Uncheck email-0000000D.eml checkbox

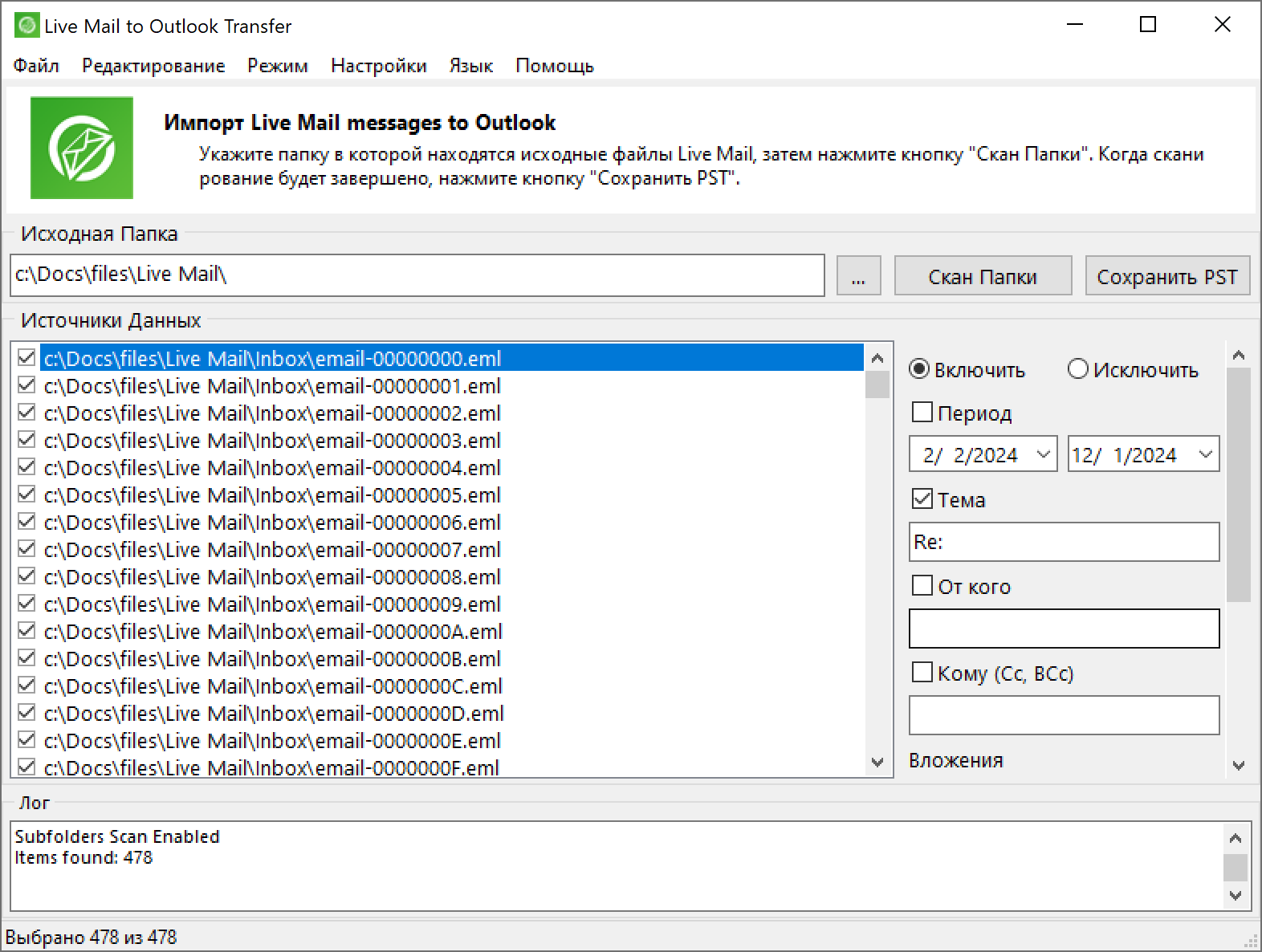(x=26, y=712)
